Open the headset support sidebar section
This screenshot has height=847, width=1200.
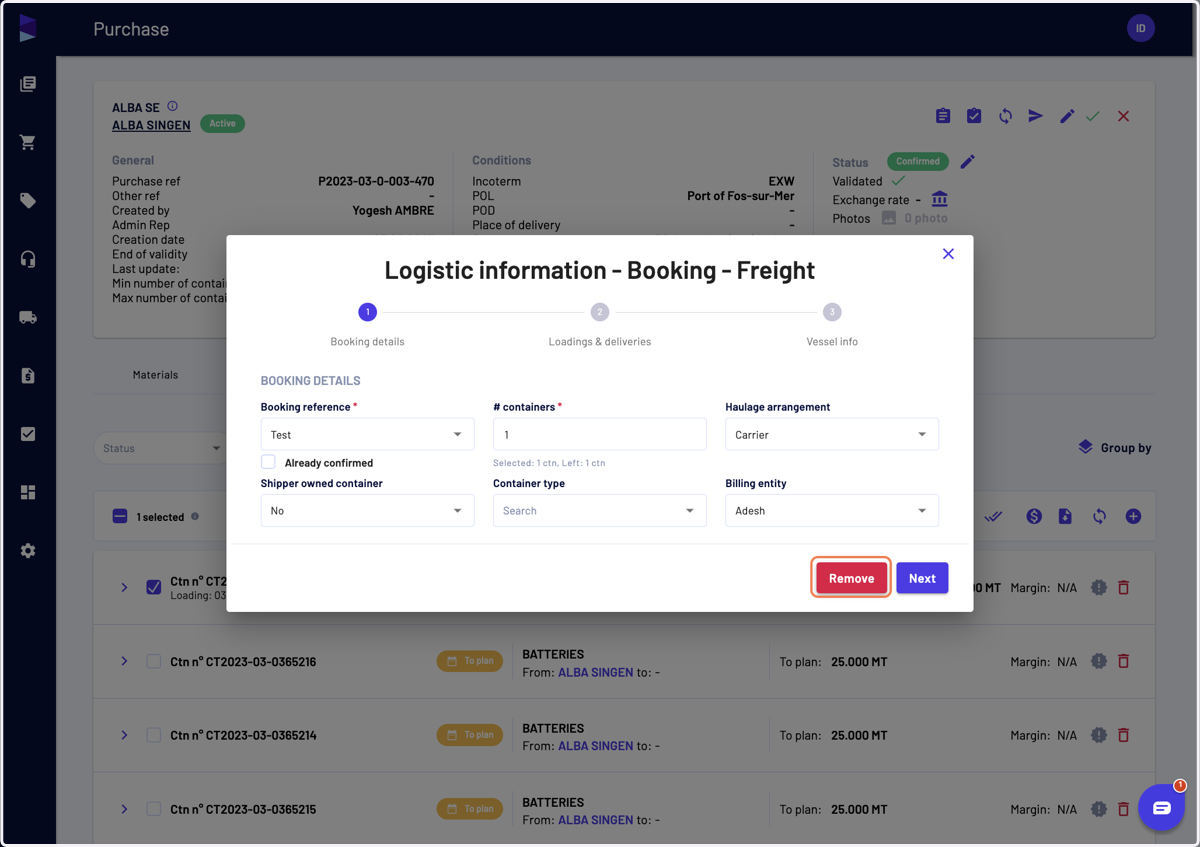click(x=28, y=259)
